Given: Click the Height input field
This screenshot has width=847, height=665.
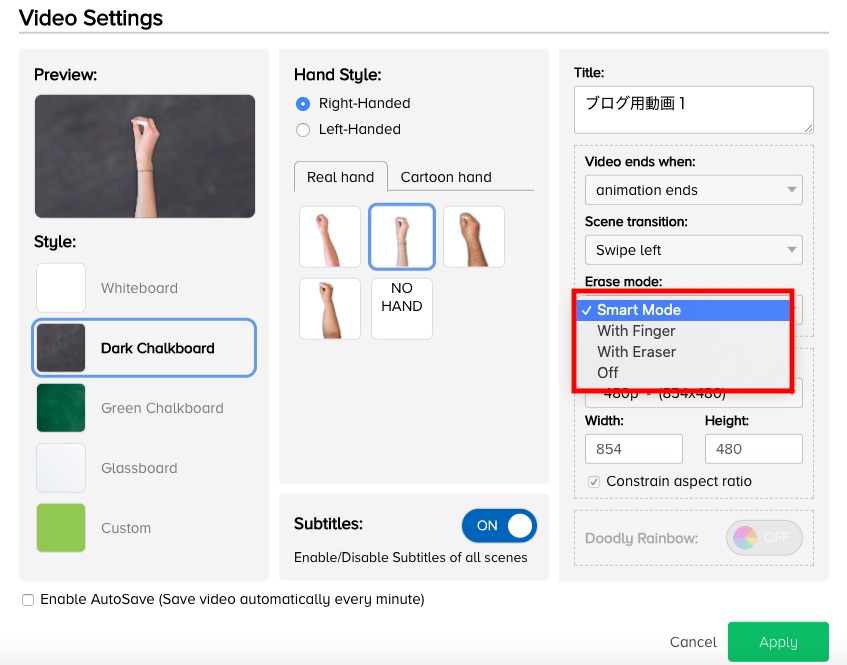Looking at the screenshot, I should tap(754, 448).
